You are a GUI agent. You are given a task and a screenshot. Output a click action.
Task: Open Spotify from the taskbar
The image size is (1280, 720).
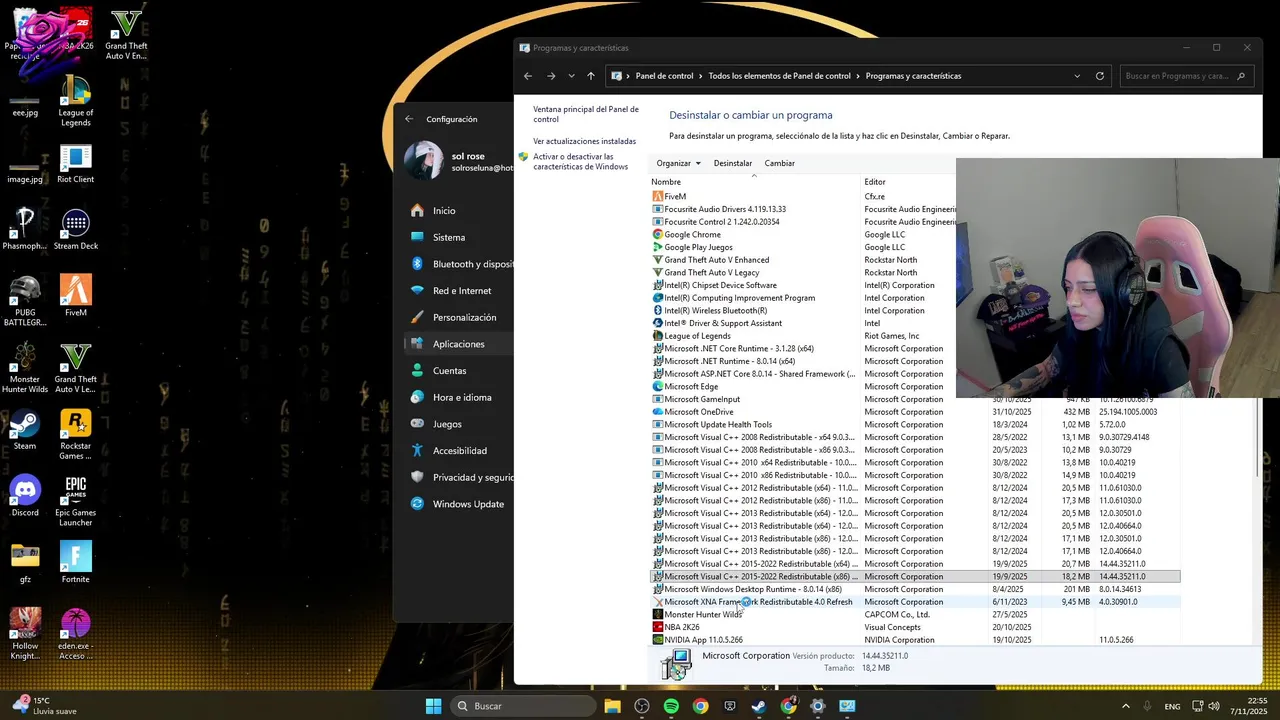coord(671,706)
